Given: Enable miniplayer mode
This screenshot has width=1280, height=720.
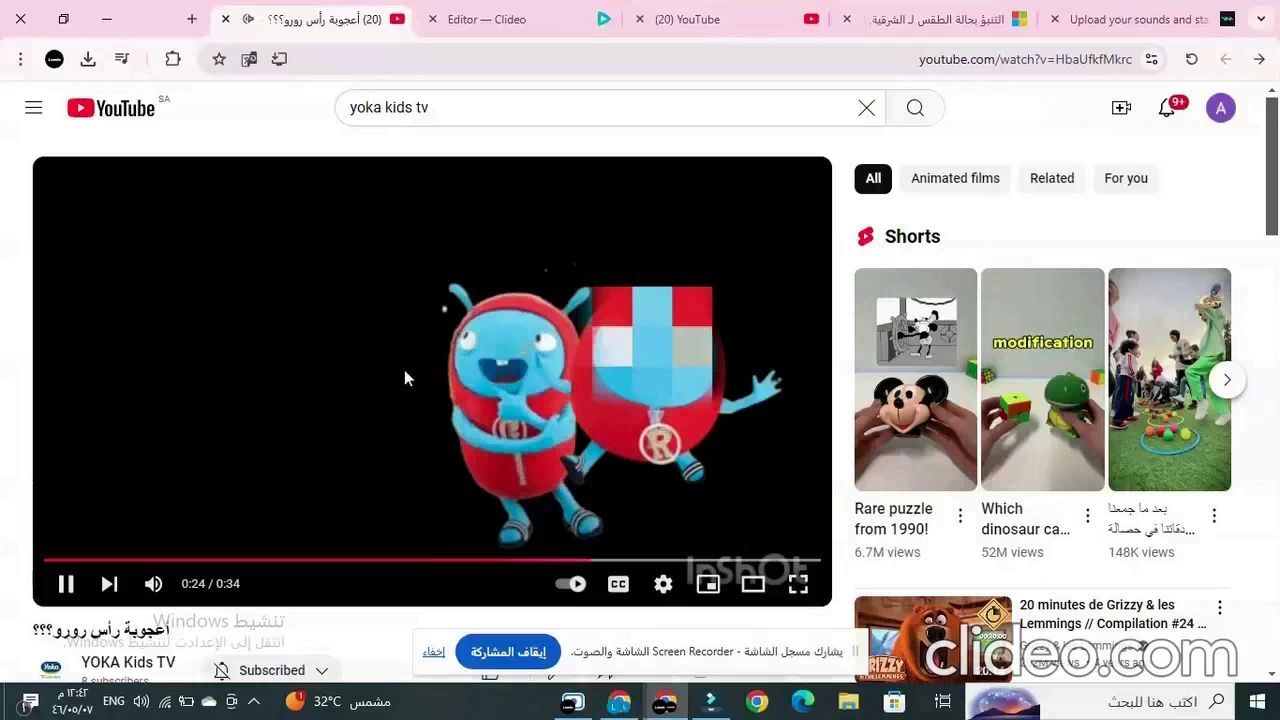Looking at the screenshot, I should [x=708, y=584].
